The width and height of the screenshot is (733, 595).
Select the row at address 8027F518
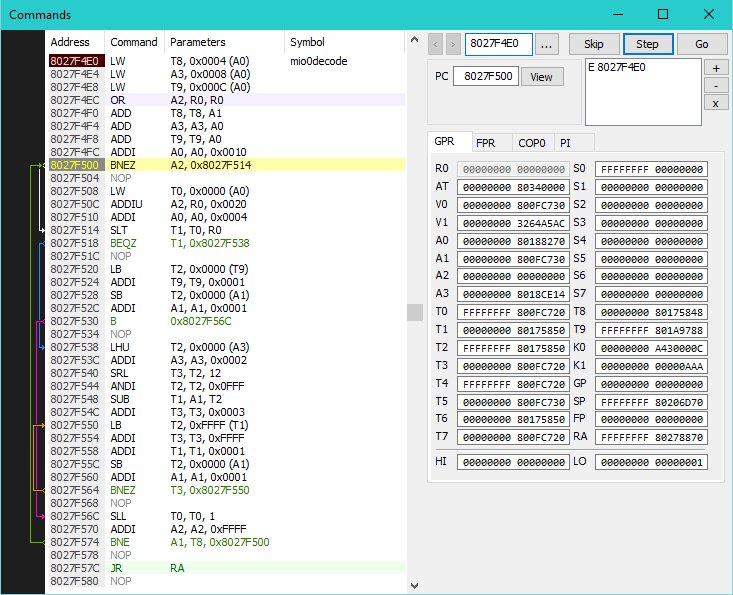pos(227,243)
